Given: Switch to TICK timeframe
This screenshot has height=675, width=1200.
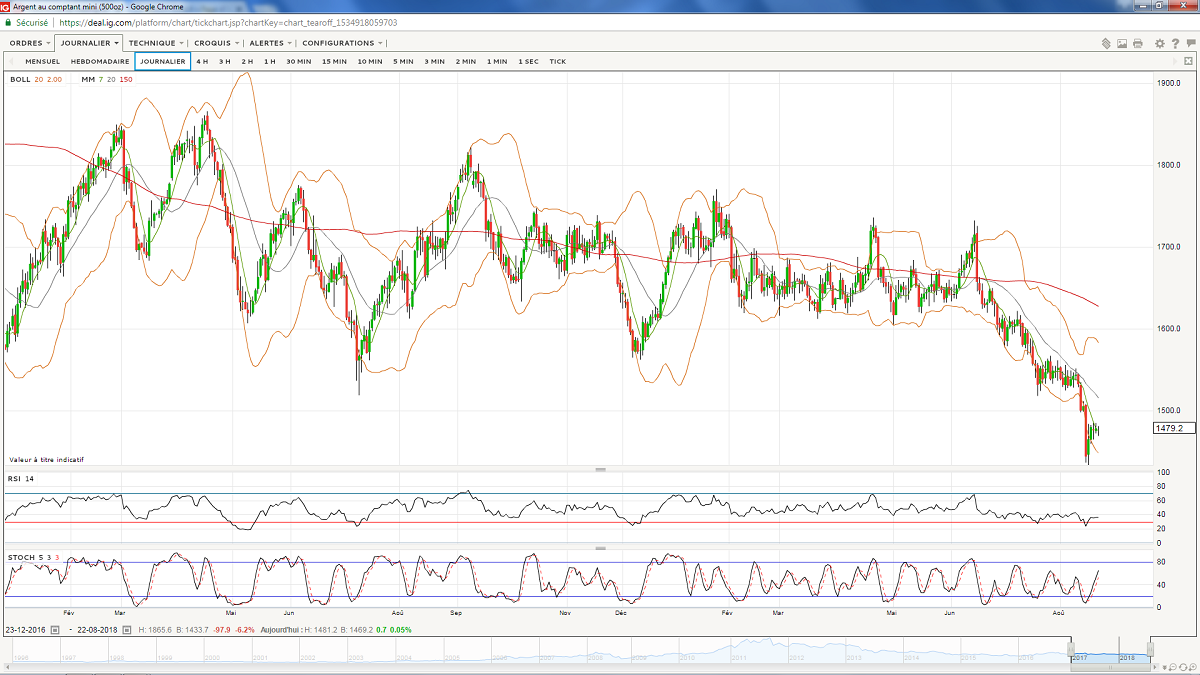Looking at the screenshot, I should (x=558, y=61).
